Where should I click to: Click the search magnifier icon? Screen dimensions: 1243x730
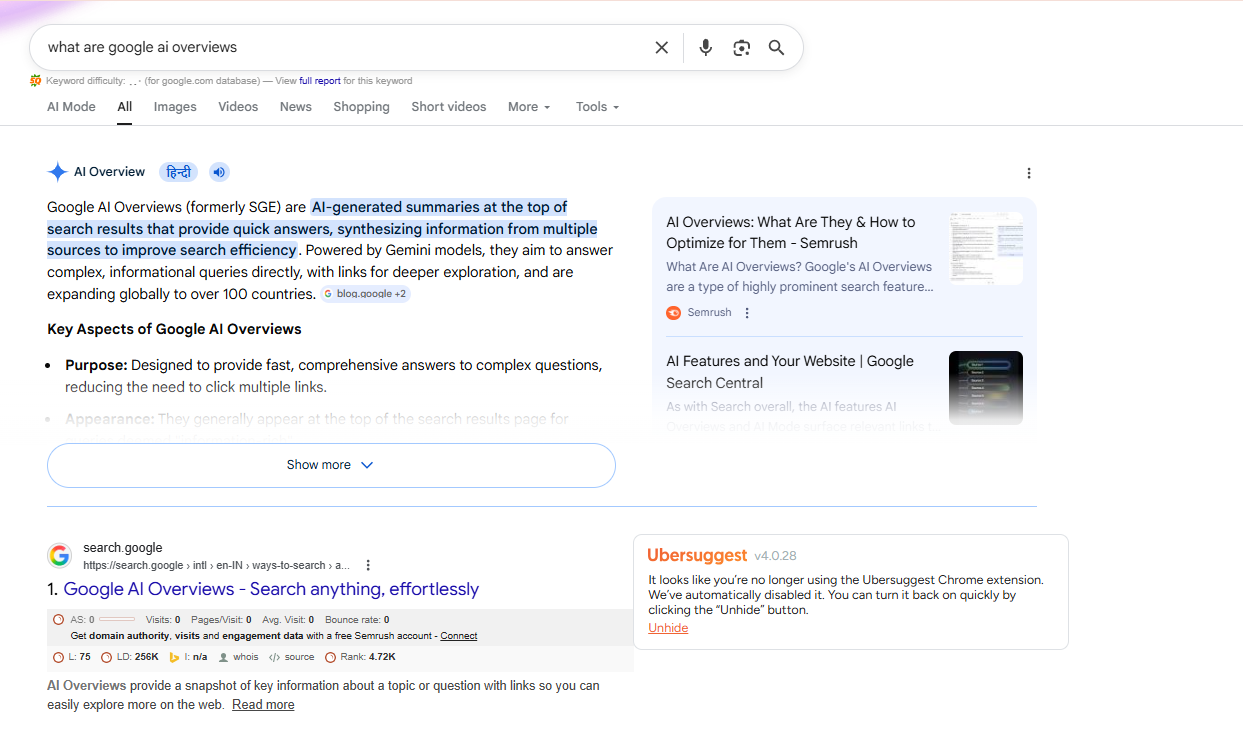pos(776,47)
